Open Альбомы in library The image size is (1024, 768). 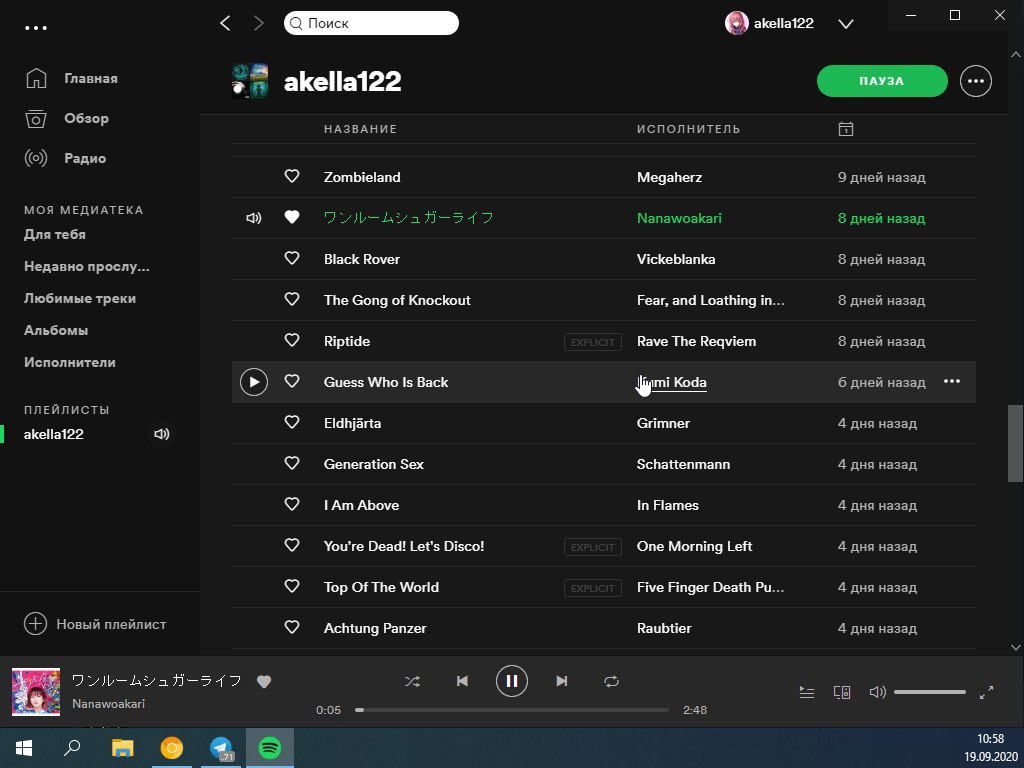(56, 330)
